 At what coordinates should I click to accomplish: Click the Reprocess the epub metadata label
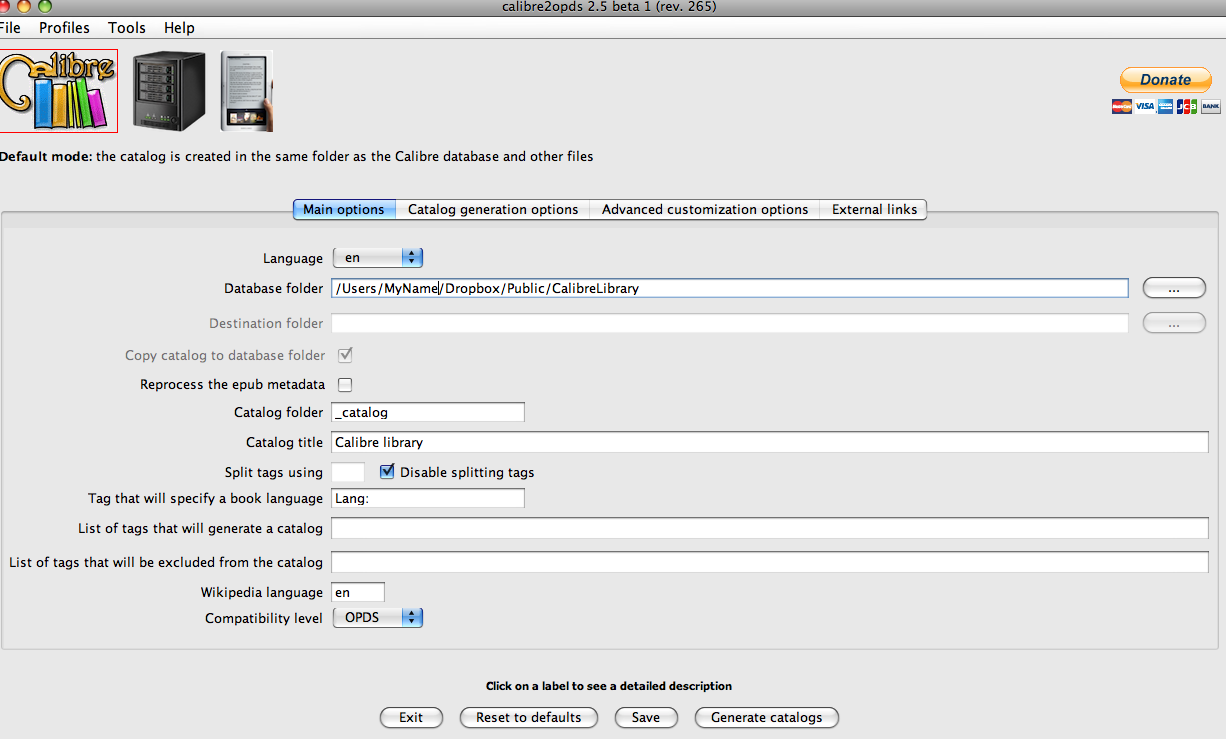pyautogui.click(x=233, y=384)
